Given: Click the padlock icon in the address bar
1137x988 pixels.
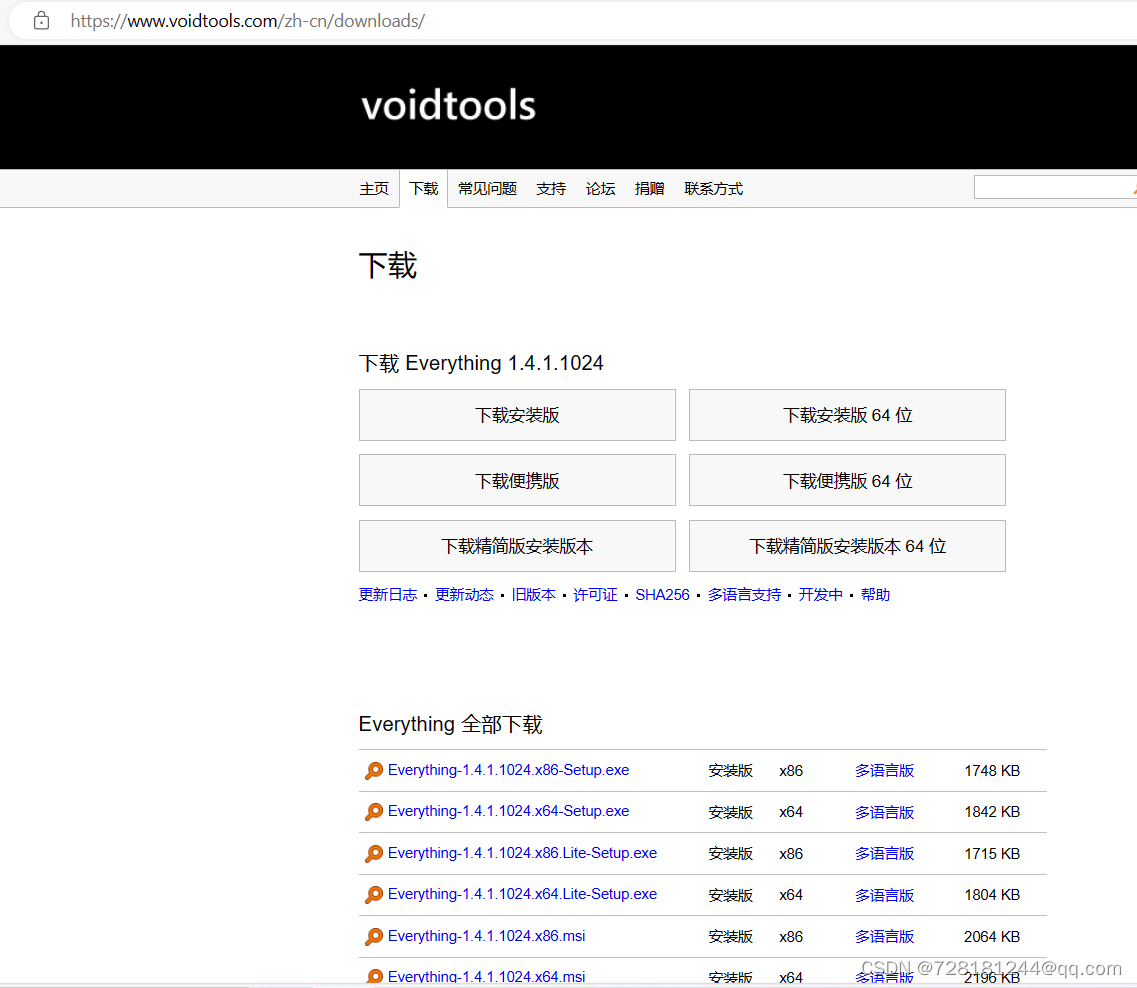Looking at the screenshot, I should click(40, 20).
